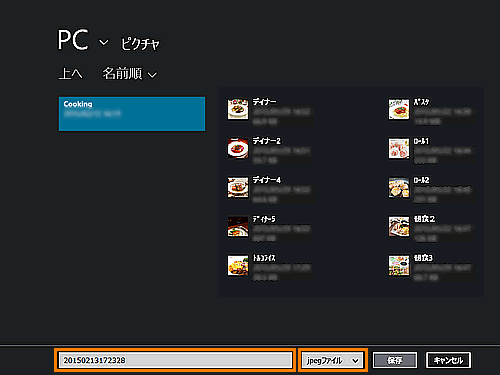Click the キャンセル (Cancel) button
Screen dimensions: 500x375
[x=448, y=360]
